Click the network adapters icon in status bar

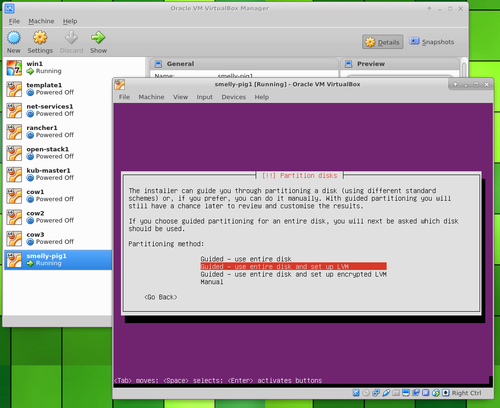click(376, 393)
